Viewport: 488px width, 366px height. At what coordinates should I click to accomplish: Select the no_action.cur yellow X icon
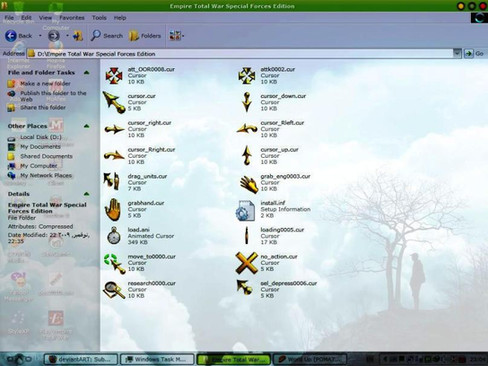coord(246,263)
